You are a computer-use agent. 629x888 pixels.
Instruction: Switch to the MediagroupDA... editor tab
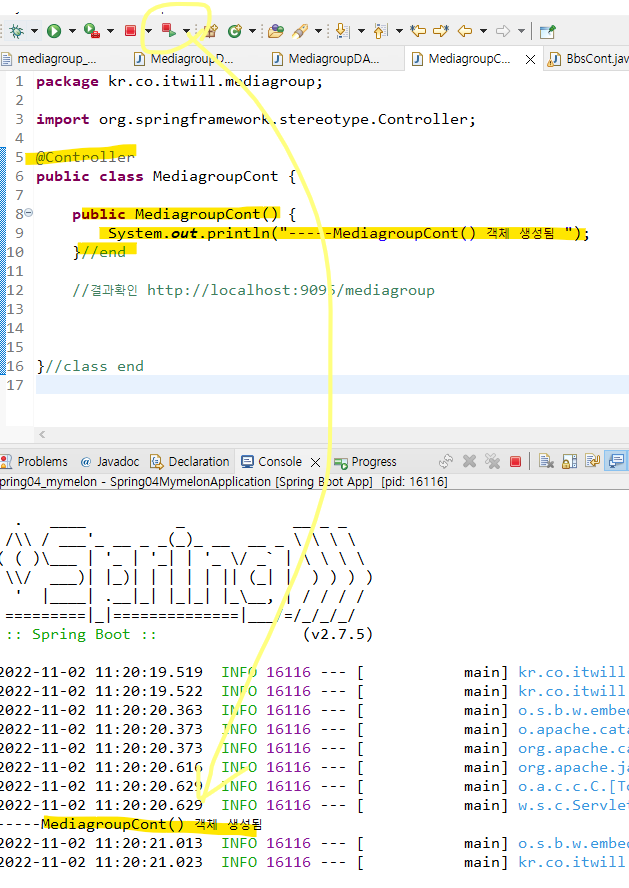coord(326,58)
